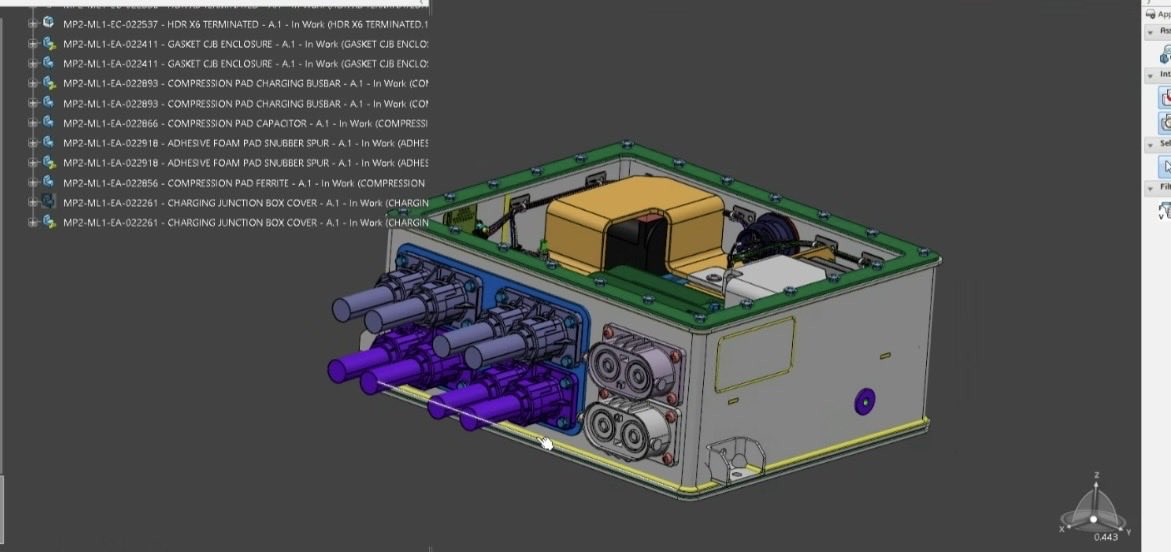
Task: Select the yellow rectangular label outline on the enclosure
Action: point(754,354)
